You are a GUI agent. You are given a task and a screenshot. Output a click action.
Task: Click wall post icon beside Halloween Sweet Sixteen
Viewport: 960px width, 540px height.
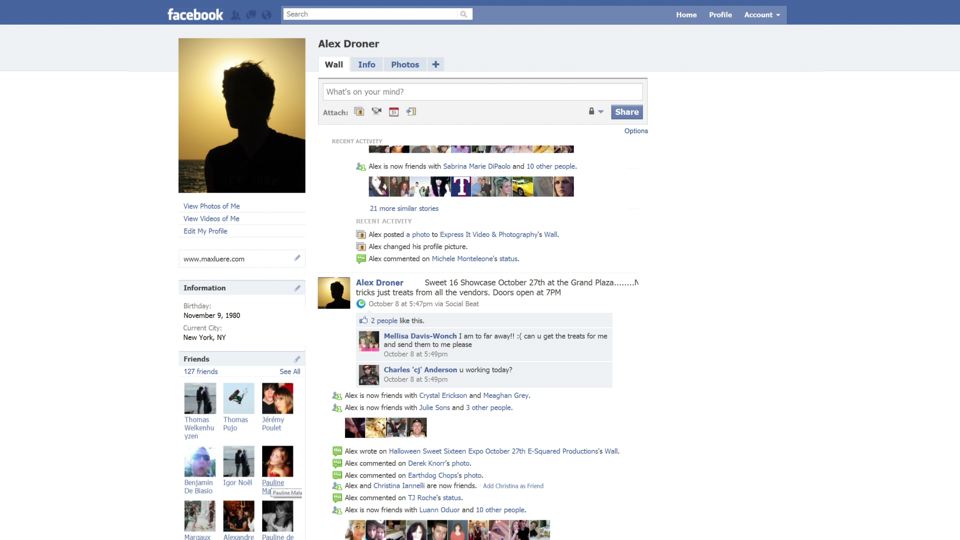click(x=337, y=451)
